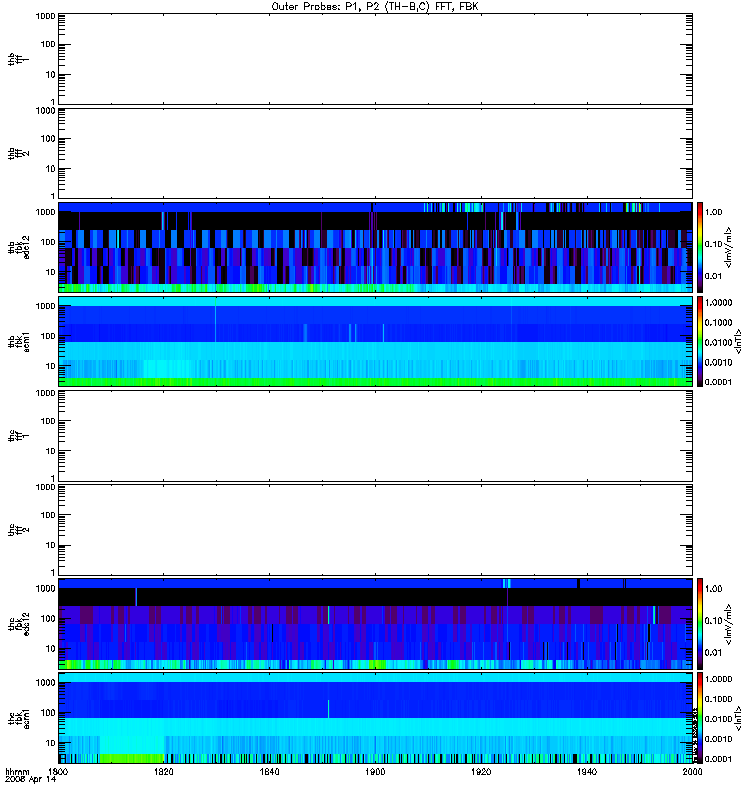Click '0.0001' on the thc scm1 color bar scale
The image size is (750, 800).
[x=718, y=759]
